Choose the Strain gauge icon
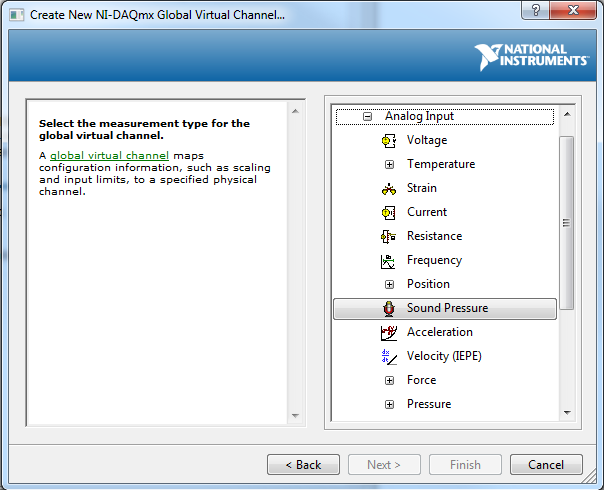 (x=389, y=188)
